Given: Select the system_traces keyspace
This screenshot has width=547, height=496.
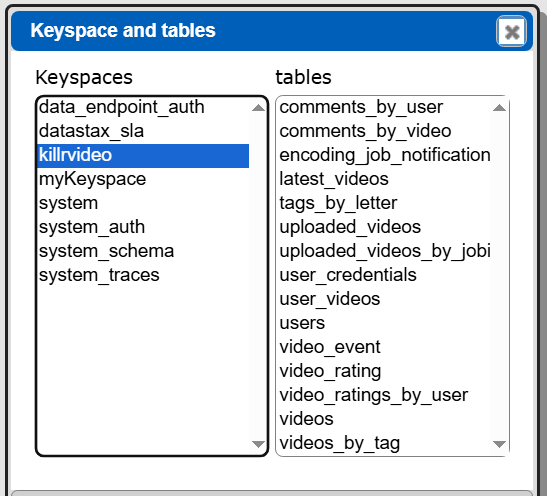Looking at the screenshot, I should coord(143,276).
